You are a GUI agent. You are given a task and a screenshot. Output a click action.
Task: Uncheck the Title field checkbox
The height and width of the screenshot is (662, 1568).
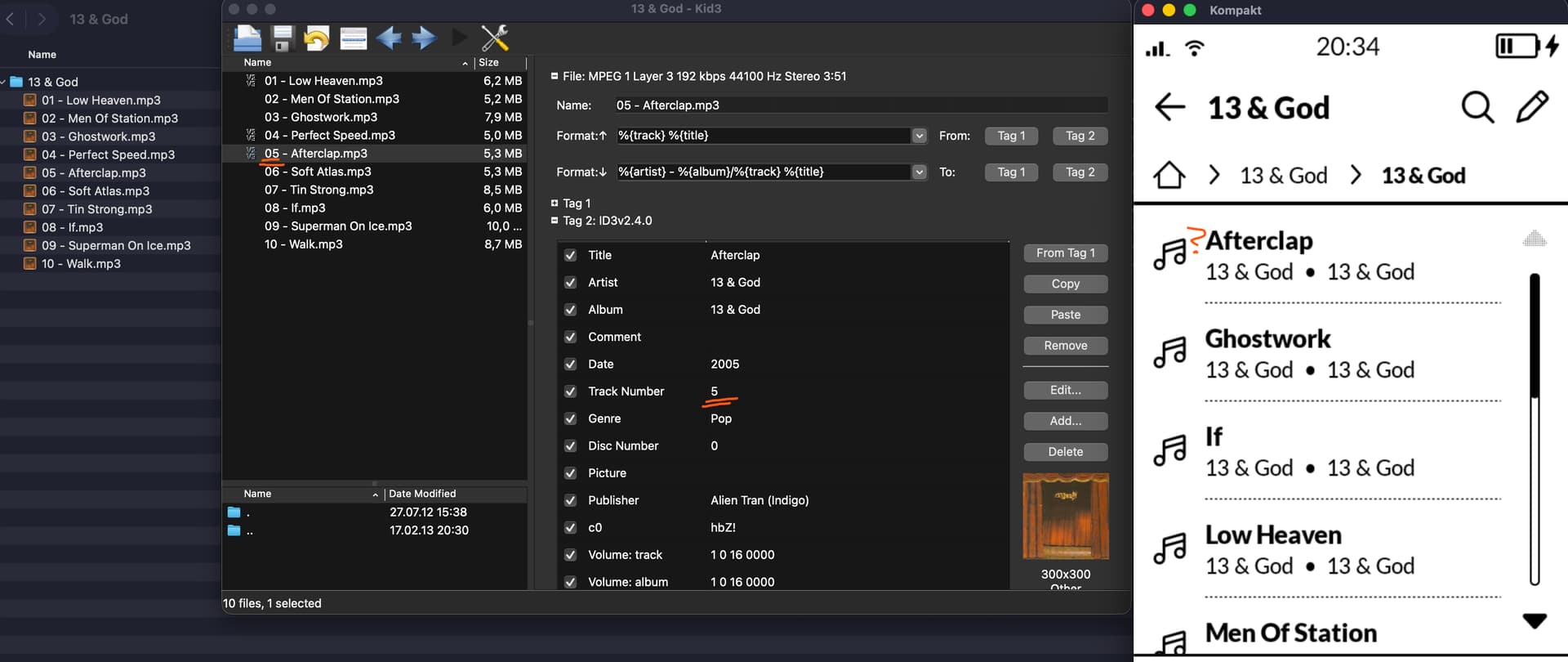tap(570, 255)
